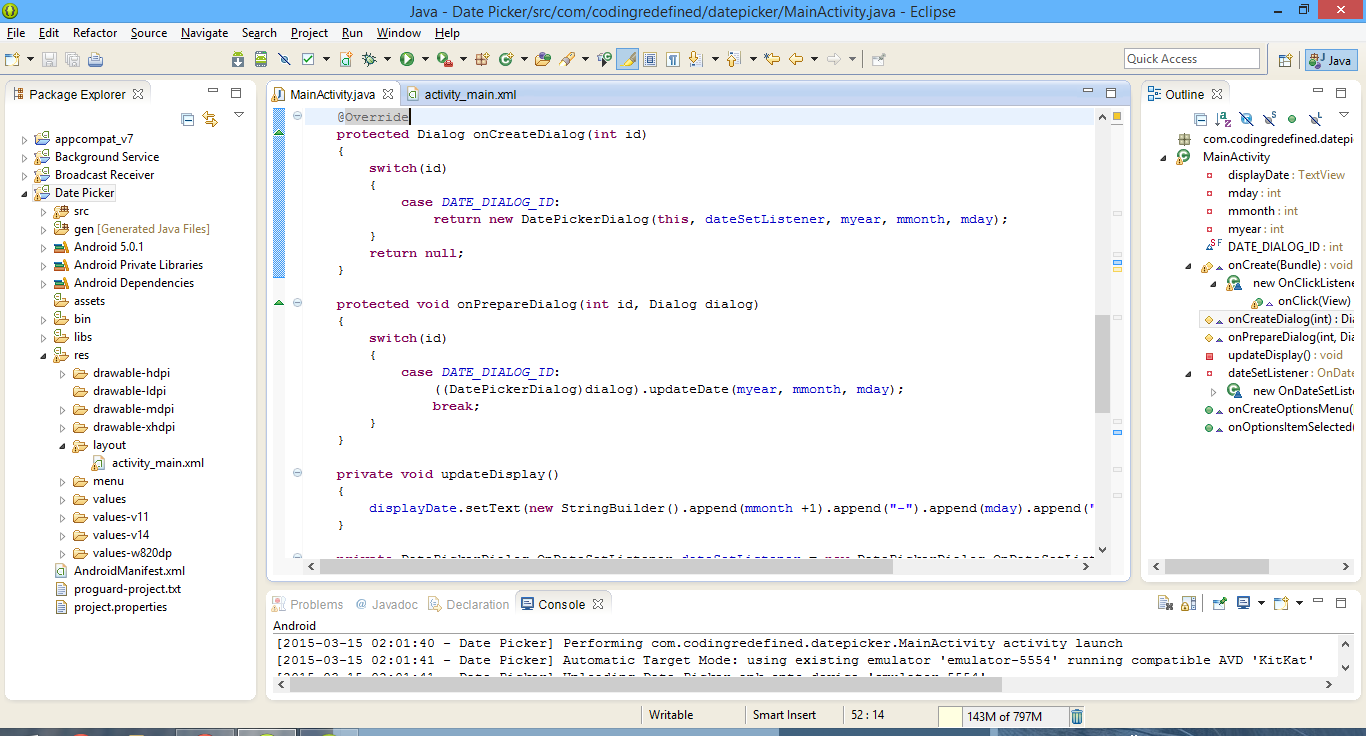Expand the src folder in Package Explorer
Image resolution: width=1366 pixels, height=736 pixels.
pyautogui.click(x=44, y=211)
